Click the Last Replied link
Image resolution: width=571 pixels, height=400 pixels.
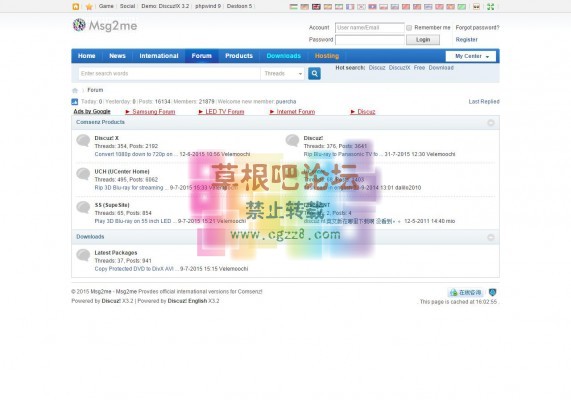click(484, 102)
